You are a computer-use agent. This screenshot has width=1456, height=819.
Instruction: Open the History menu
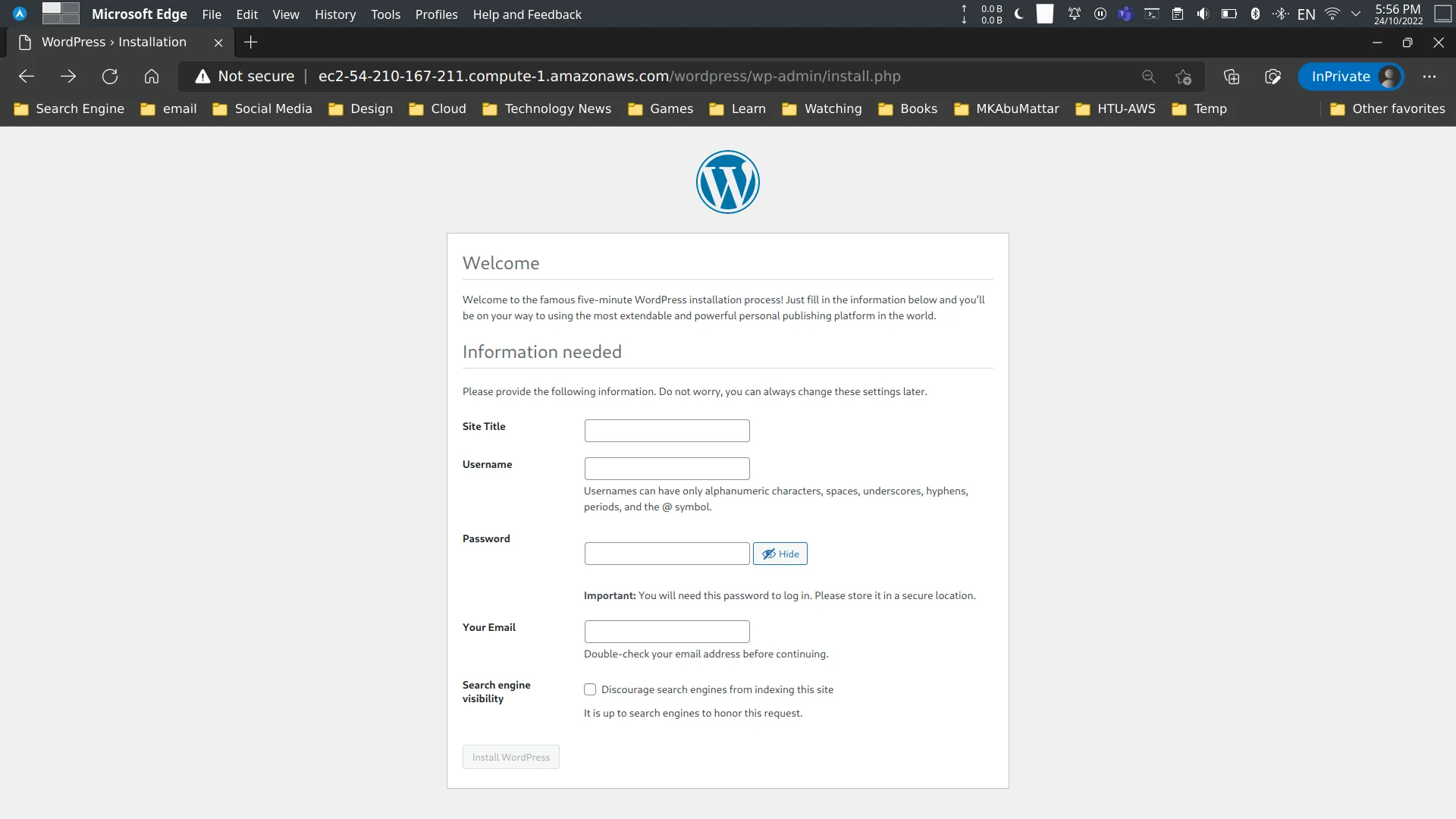tap(335, 14)
